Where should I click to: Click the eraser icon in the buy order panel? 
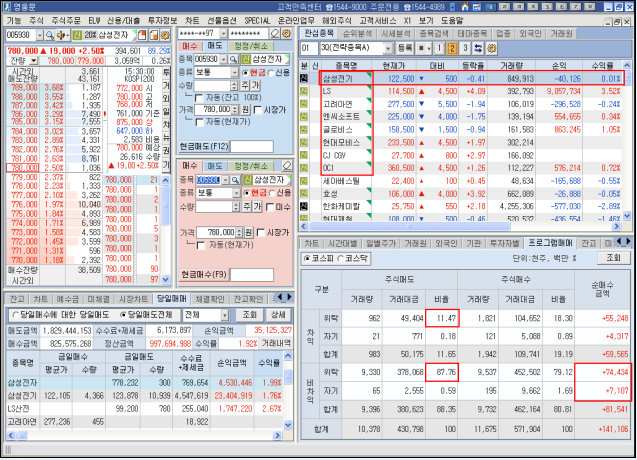click(287, 165)
